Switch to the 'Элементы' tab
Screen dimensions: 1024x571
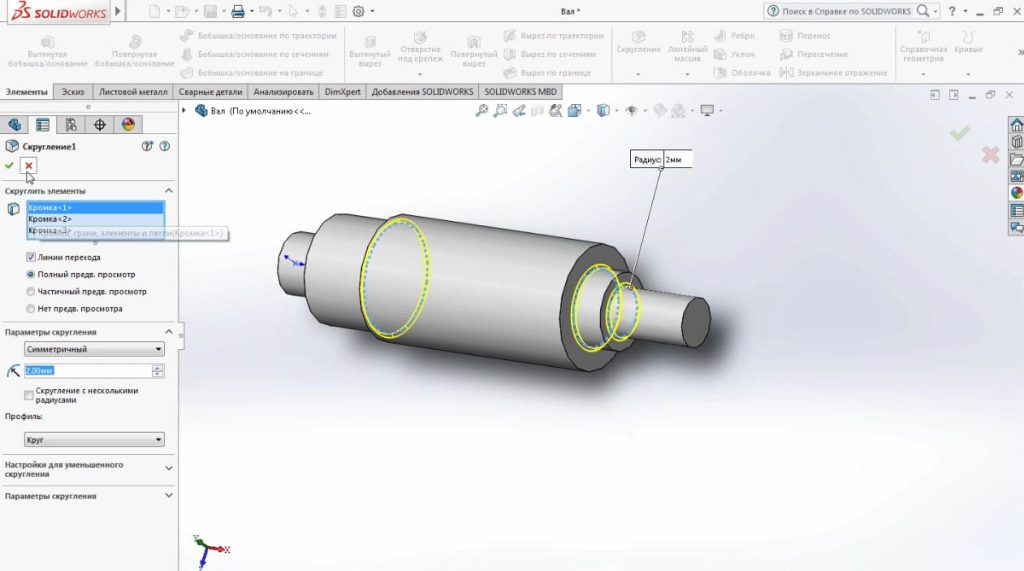pyautogui.click(x=26, y=92)
